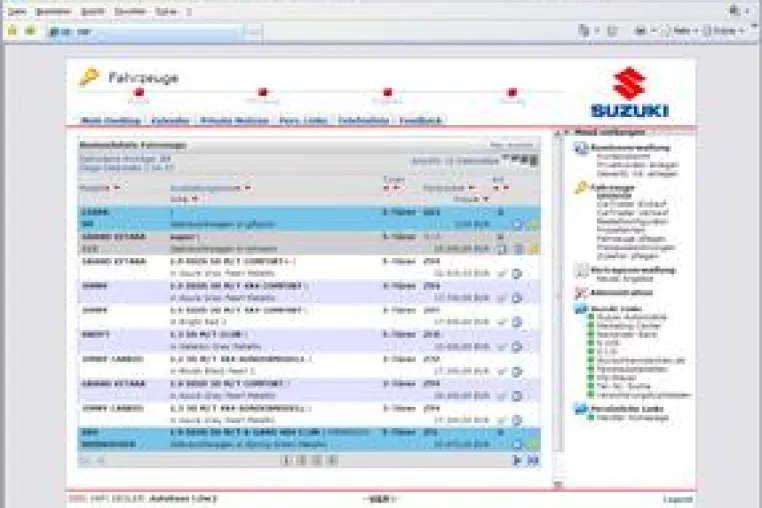Click green icon in first blue row

pos(533,225)
